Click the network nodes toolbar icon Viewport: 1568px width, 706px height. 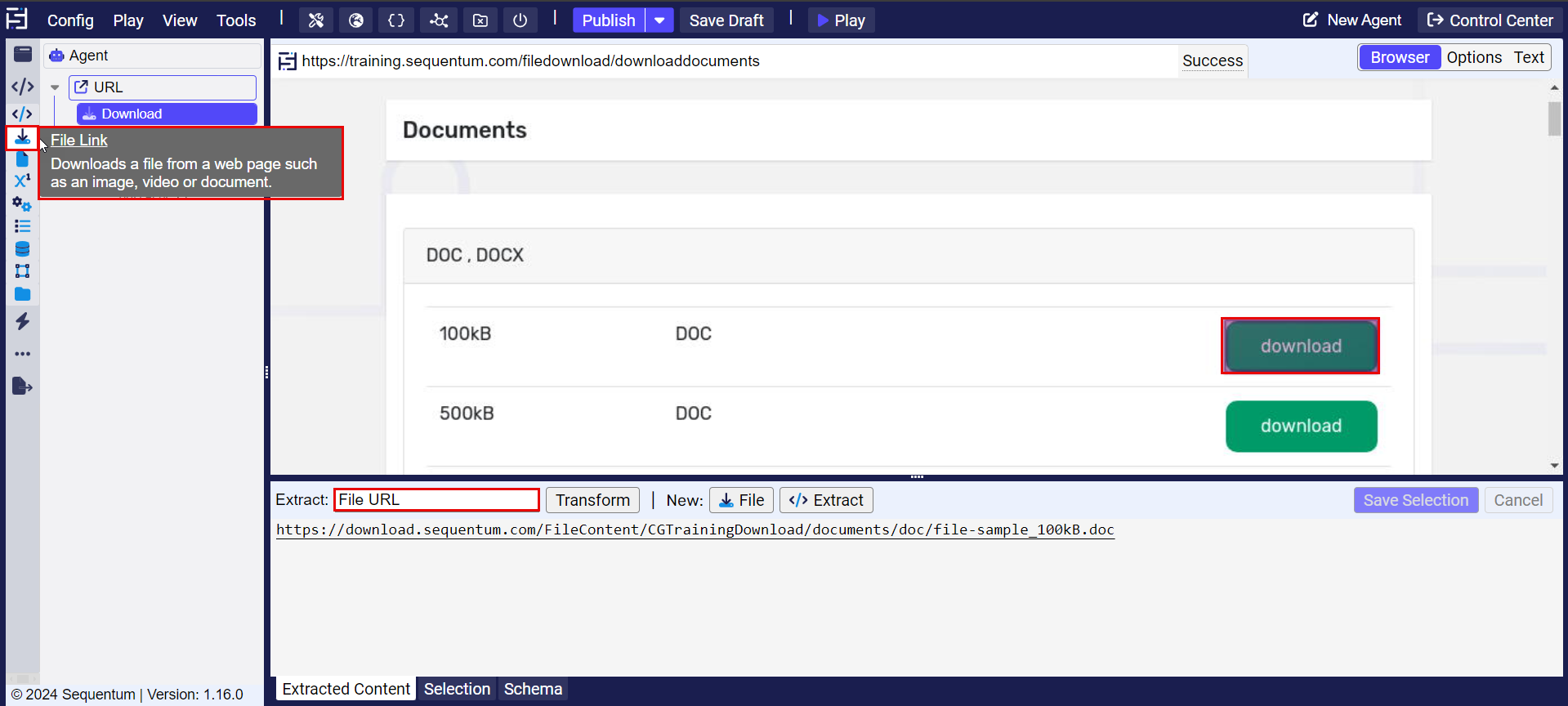[x=439, y=20]
